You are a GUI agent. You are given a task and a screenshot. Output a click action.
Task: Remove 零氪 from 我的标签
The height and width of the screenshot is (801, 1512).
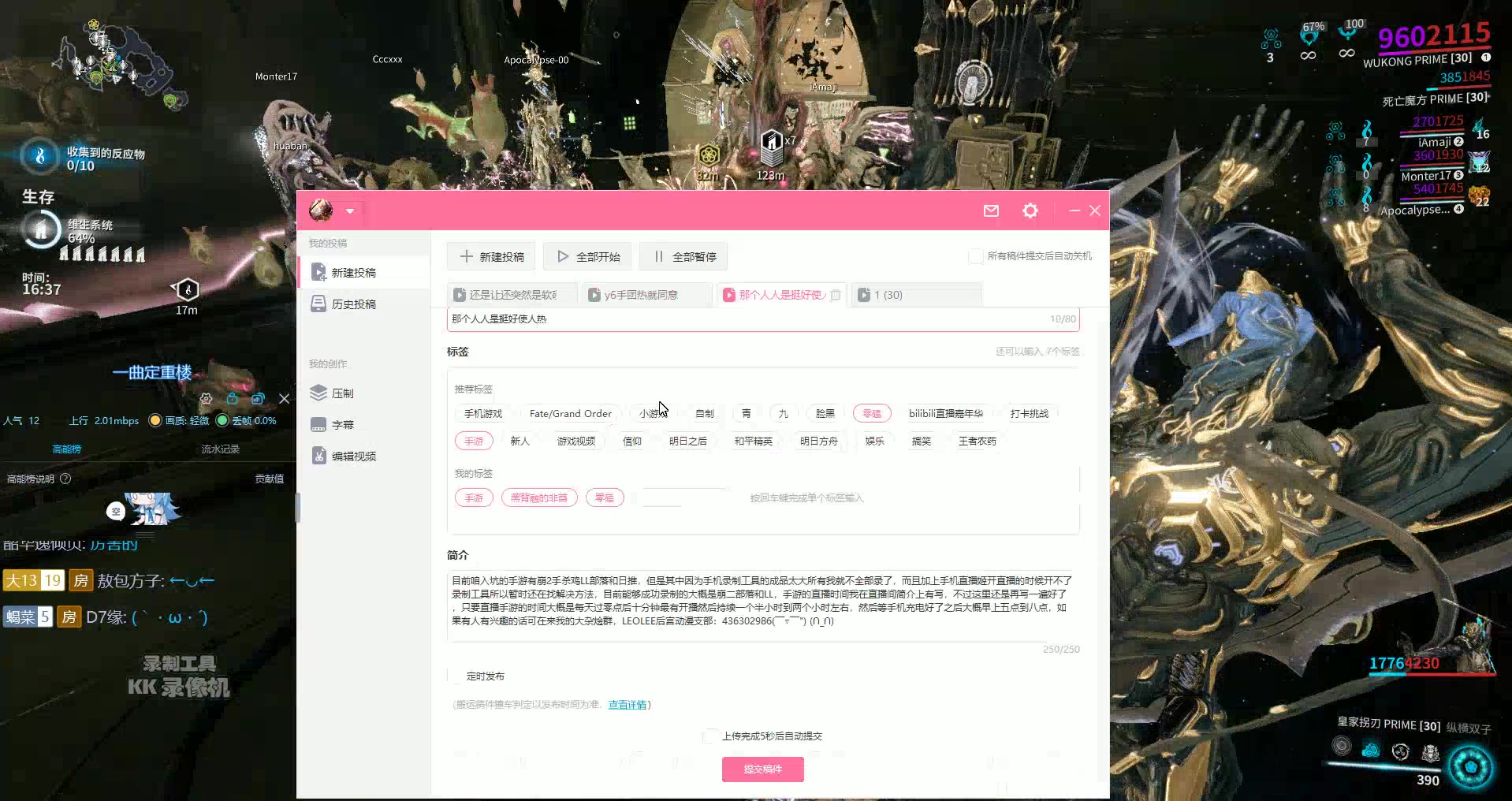coord(605,498)
